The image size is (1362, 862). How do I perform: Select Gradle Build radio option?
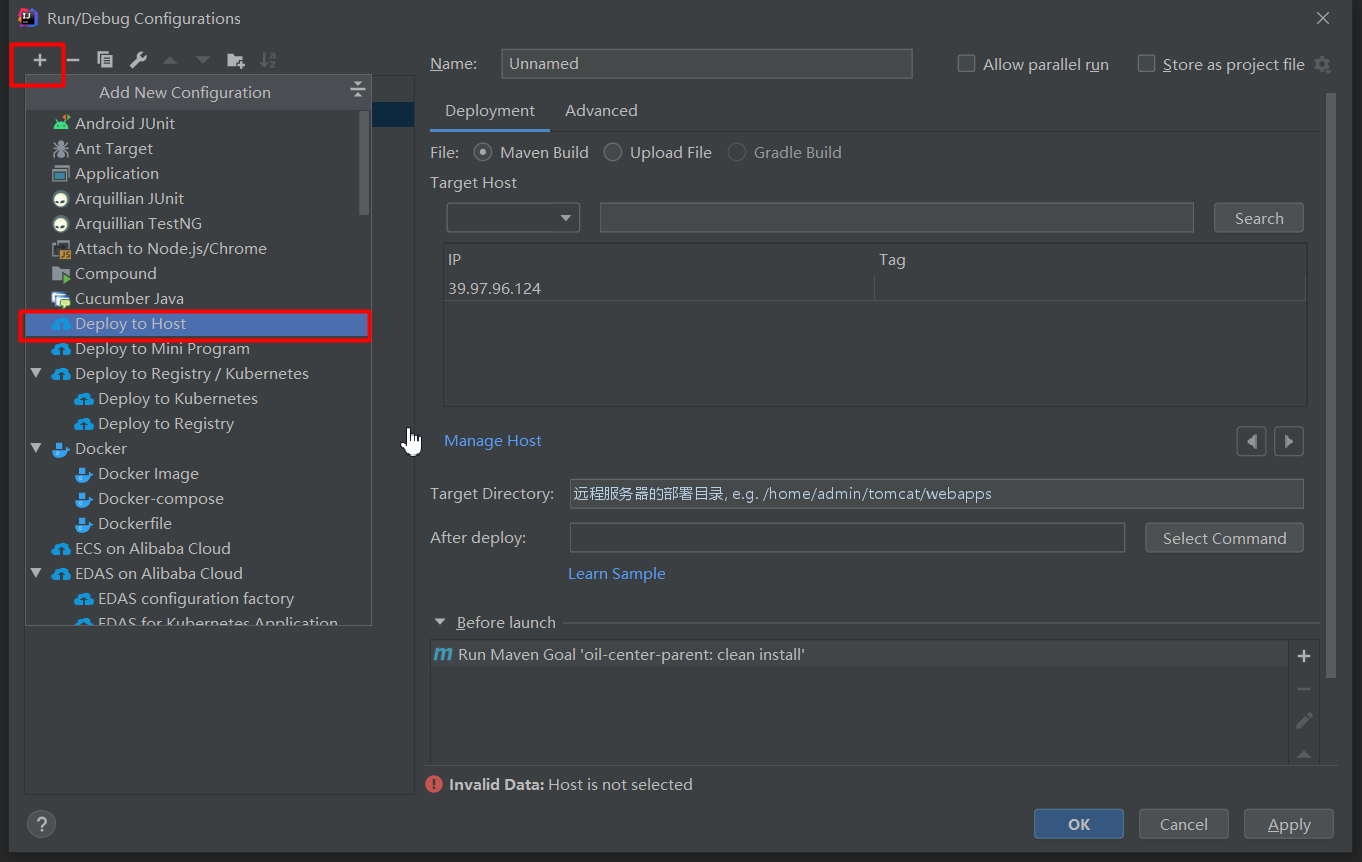(x=737, y=152)
